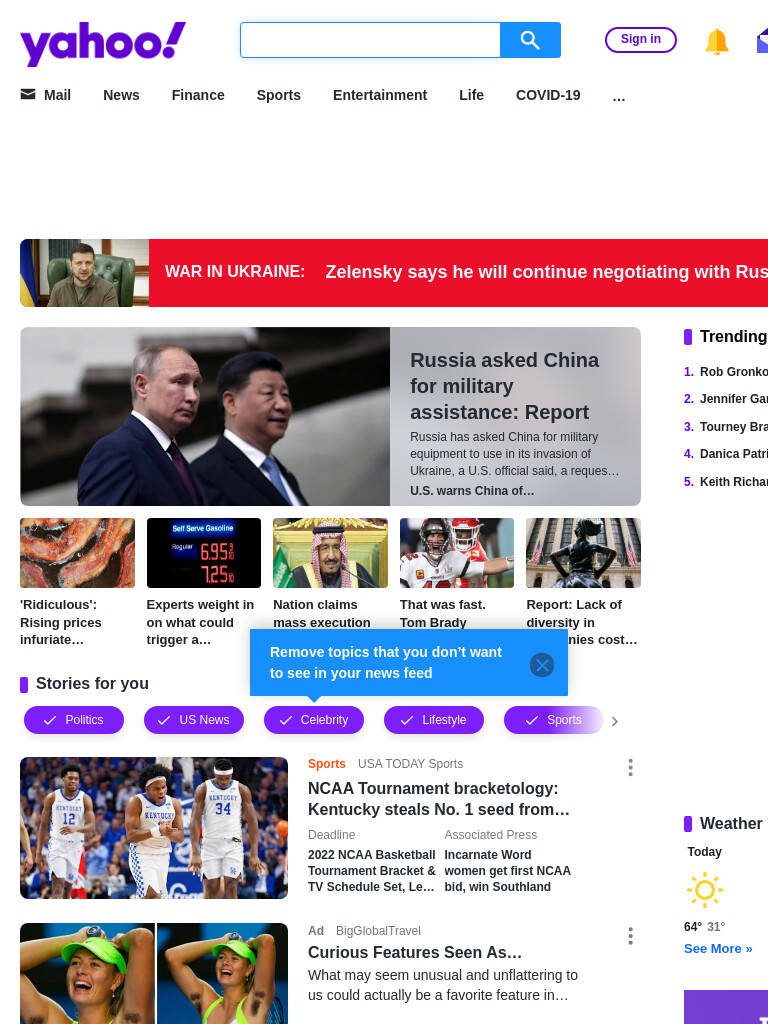Open the Fearless Girl statue thumbnail
The height and width of the screenshot is (1024, 768).
tap(583, 552)
